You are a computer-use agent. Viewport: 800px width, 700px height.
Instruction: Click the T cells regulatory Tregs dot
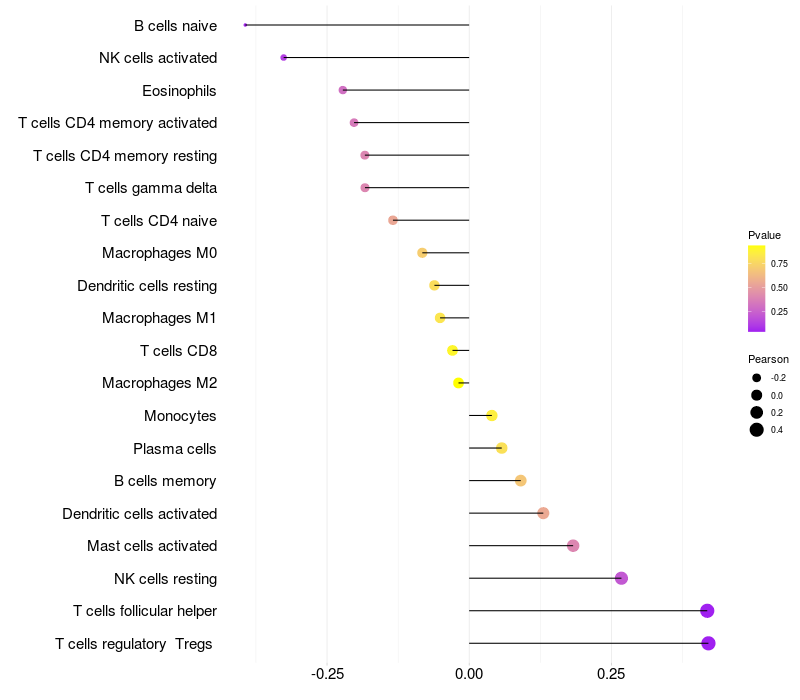tap(708, 643)
